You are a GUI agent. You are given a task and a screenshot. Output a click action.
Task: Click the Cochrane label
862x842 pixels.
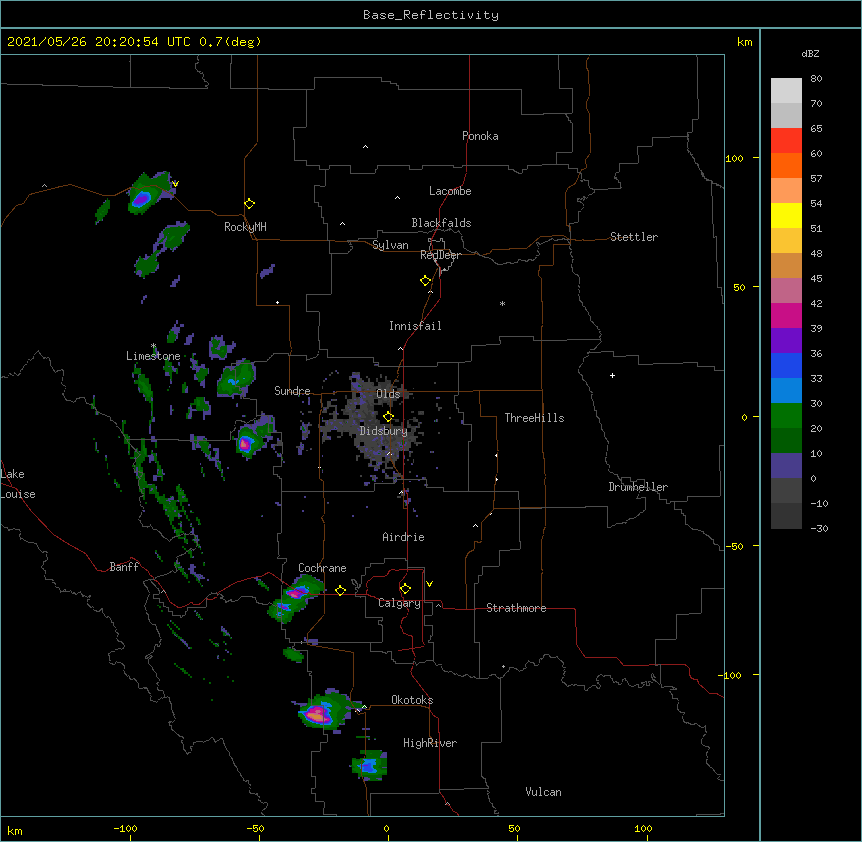pyautogui.click(x=322, y=568)
